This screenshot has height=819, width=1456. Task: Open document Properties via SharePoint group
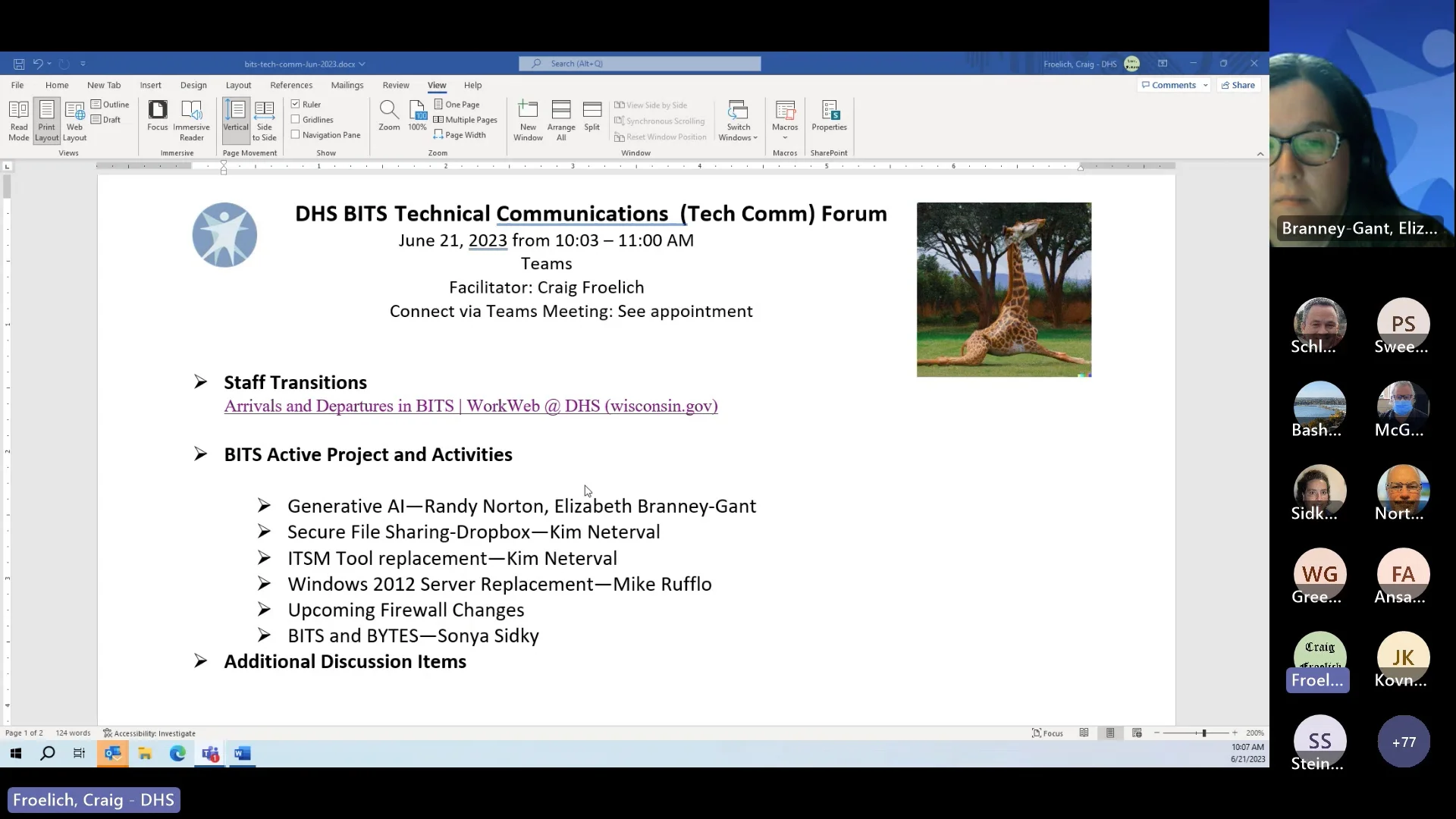click(829, 118)
